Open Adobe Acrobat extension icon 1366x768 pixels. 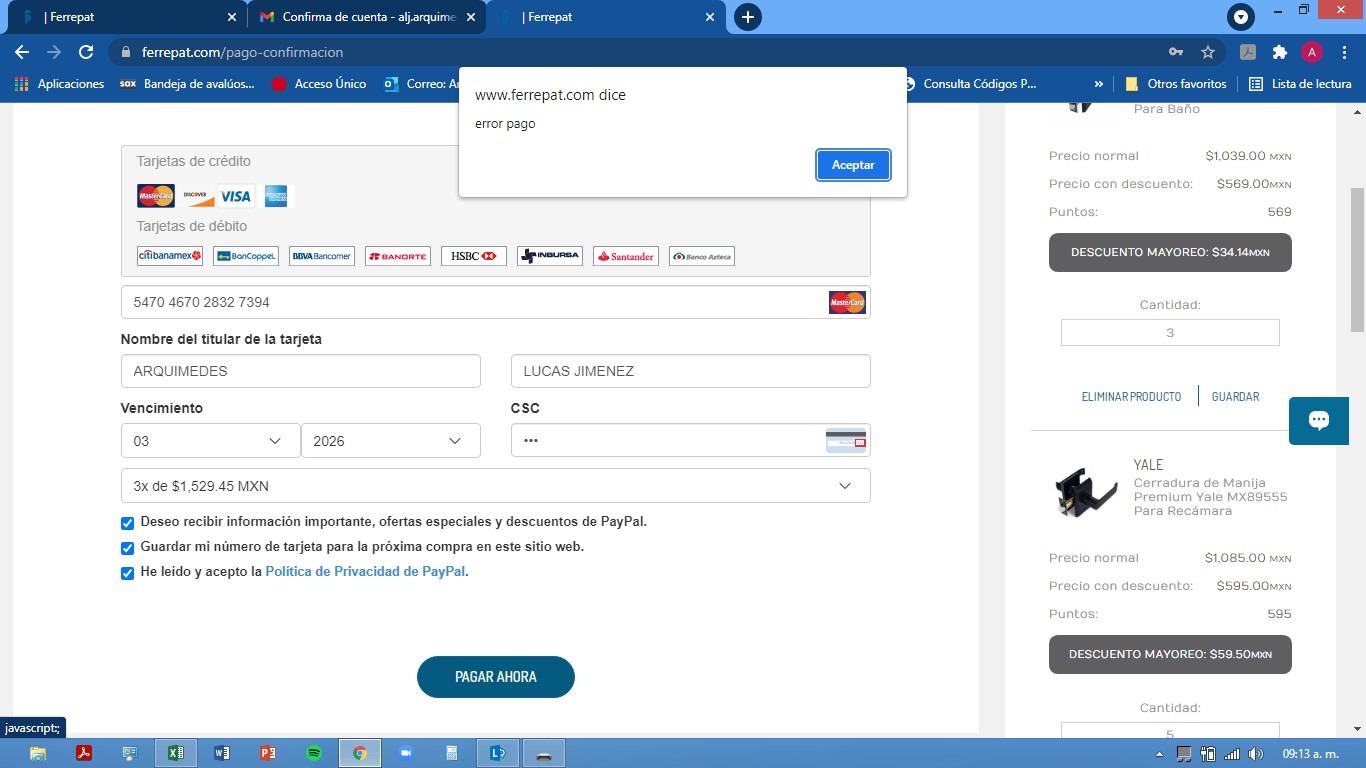[x=1248, y=52]
